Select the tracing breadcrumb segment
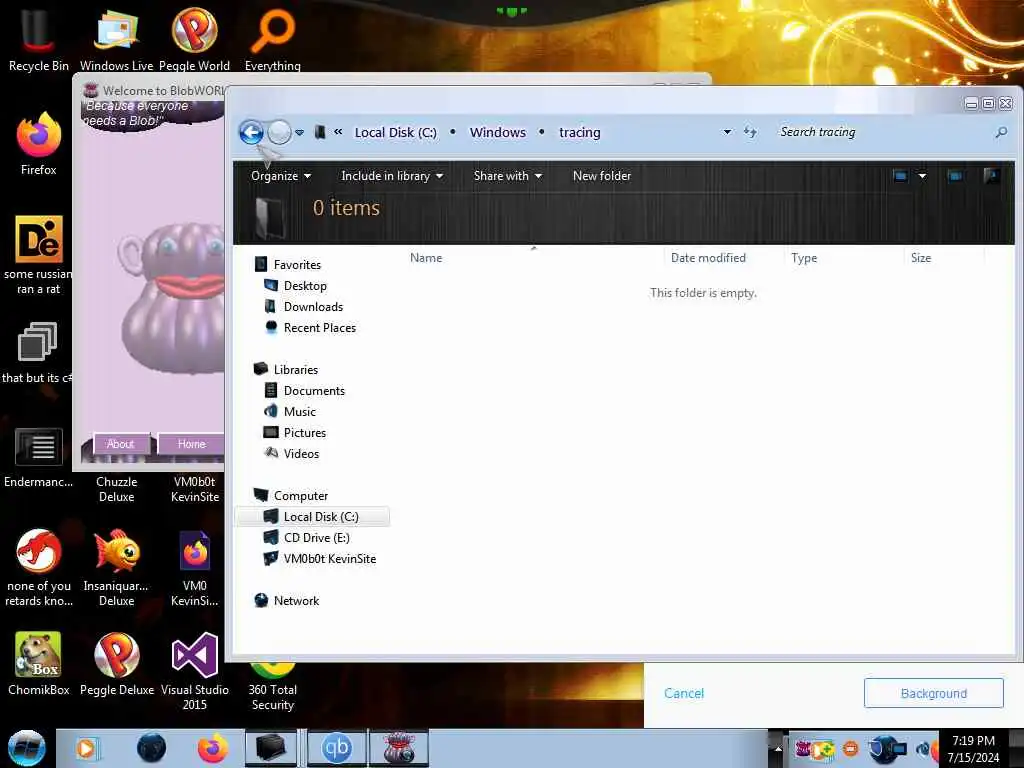 (580, 133)
